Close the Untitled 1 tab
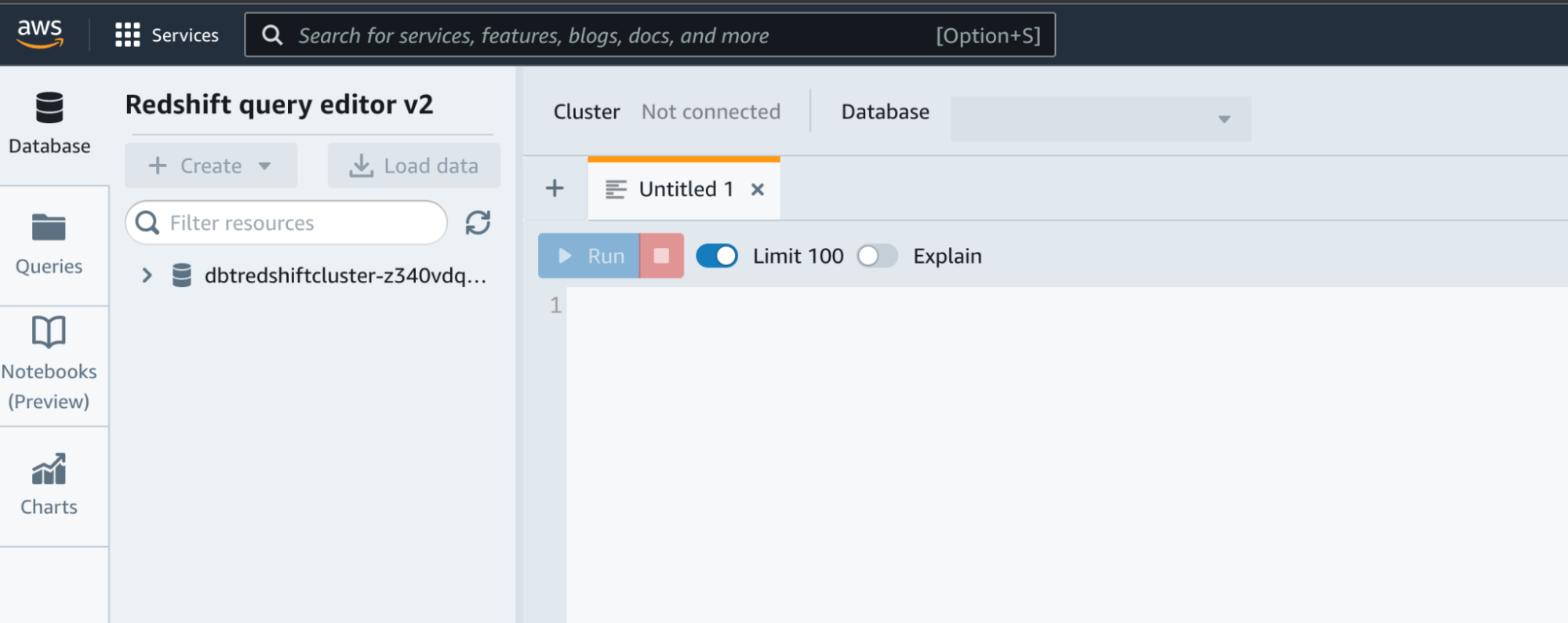The height and width of the screenshot is (623, 1568). click(x=758, y=189)
